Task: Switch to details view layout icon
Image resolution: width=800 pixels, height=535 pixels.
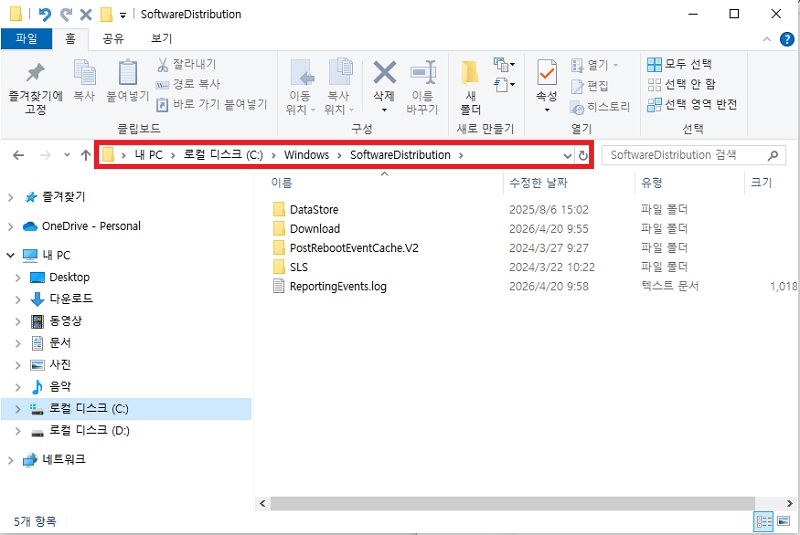Action: coord(764,521)
